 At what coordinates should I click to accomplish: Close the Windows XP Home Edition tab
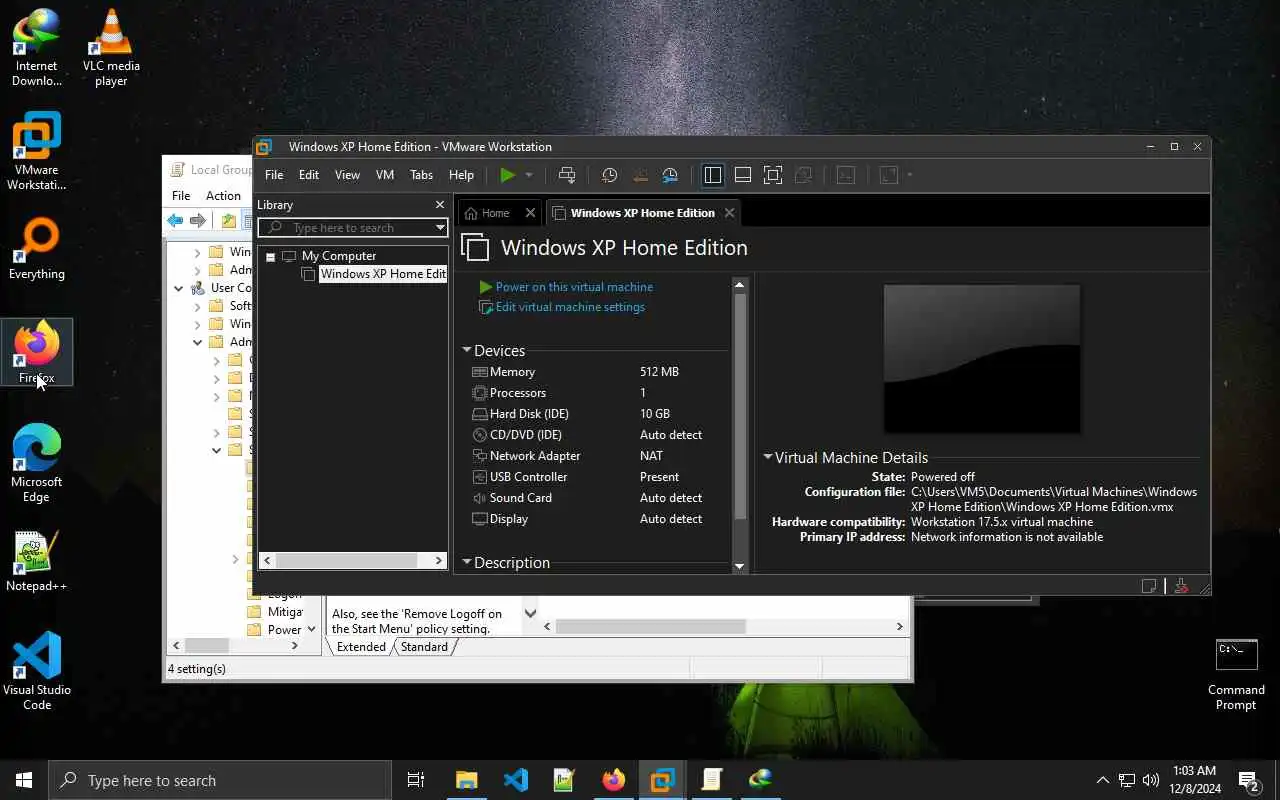729,213
